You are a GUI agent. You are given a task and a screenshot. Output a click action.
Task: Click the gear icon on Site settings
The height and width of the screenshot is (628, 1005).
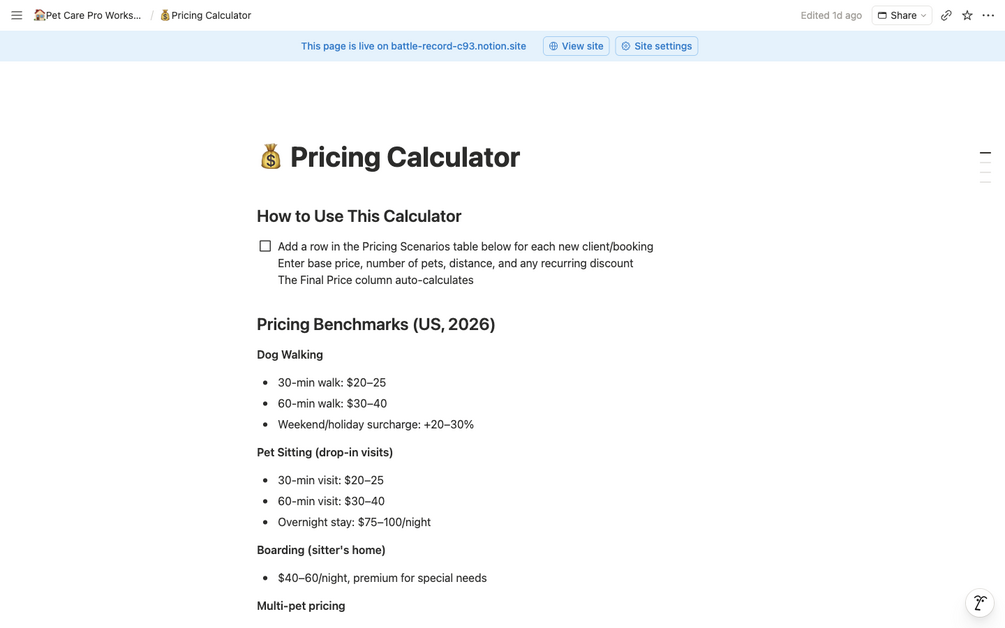click(x=626, y=46)
